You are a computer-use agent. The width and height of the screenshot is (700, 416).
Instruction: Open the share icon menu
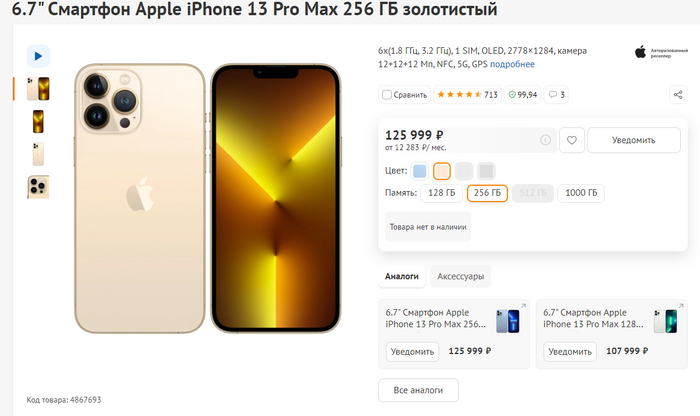tap(678, 95)
